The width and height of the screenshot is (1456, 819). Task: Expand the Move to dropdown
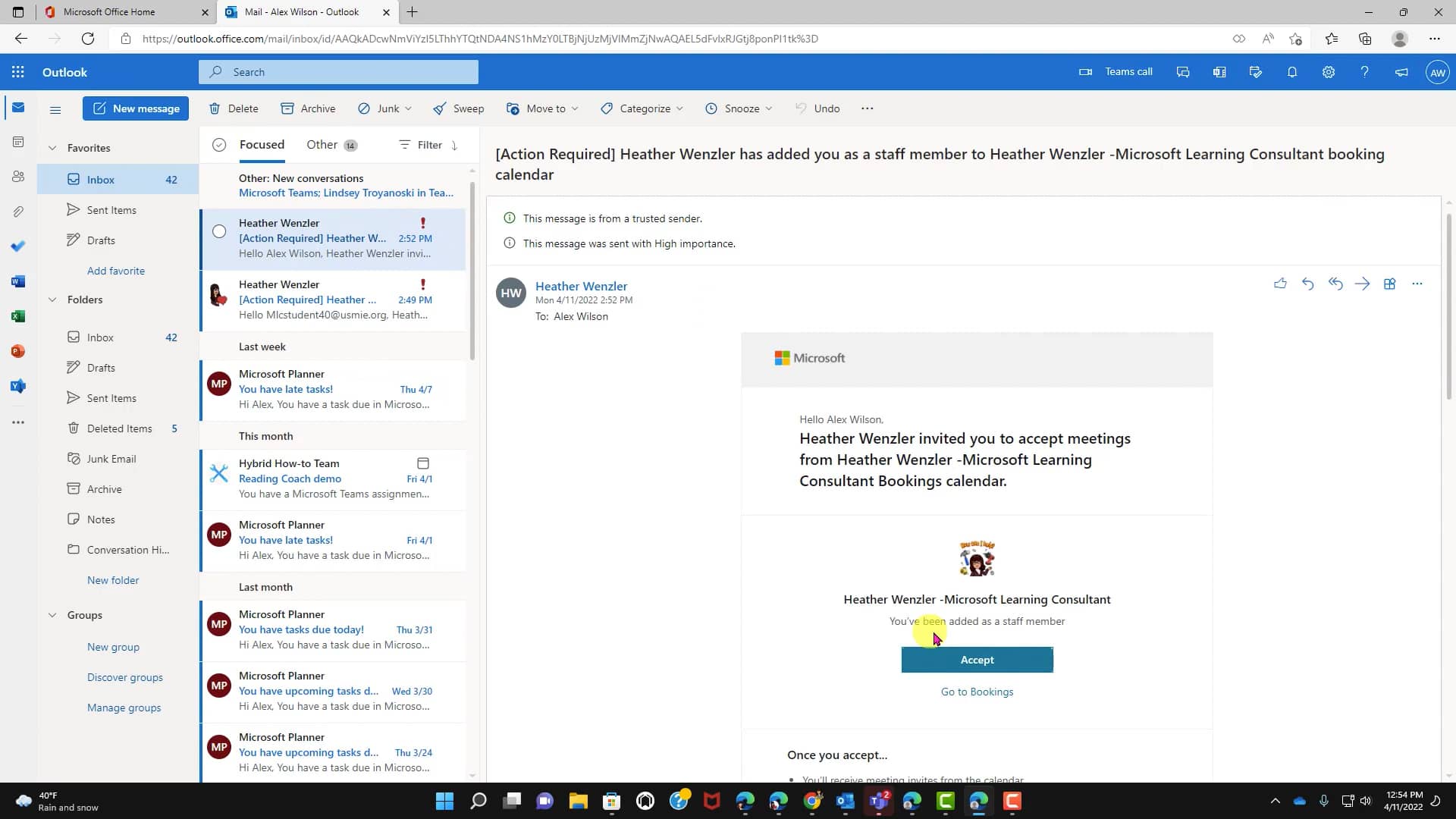(x=575, y=109)
